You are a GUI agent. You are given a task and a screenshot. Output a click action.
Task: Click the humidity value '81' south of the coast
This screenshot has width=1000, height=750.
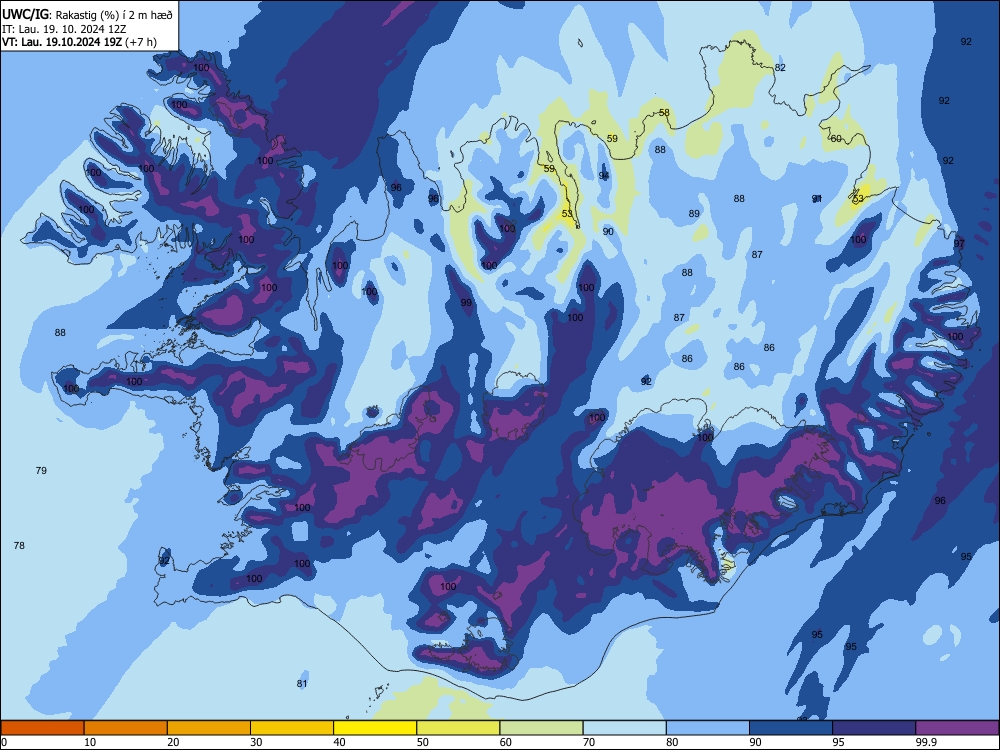point(302,684)
